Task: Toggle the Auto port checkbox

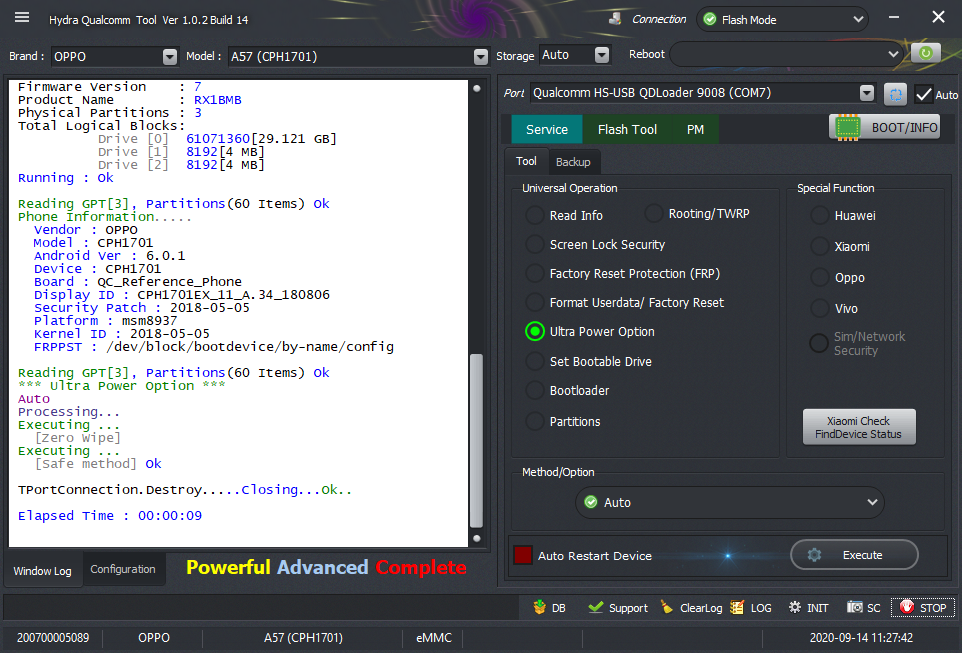Action: click(x=923, y=95)
